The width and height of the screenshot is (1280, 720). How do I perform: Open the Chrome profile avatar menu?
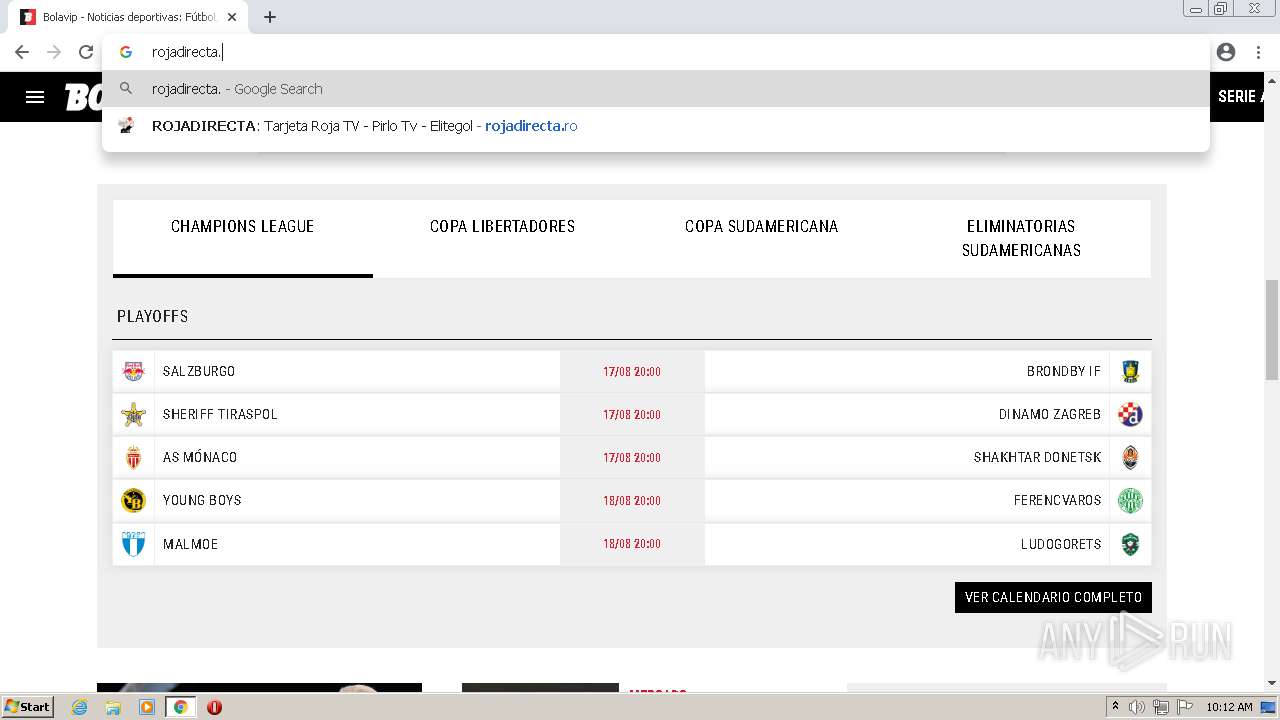[x=1226, y=52]
